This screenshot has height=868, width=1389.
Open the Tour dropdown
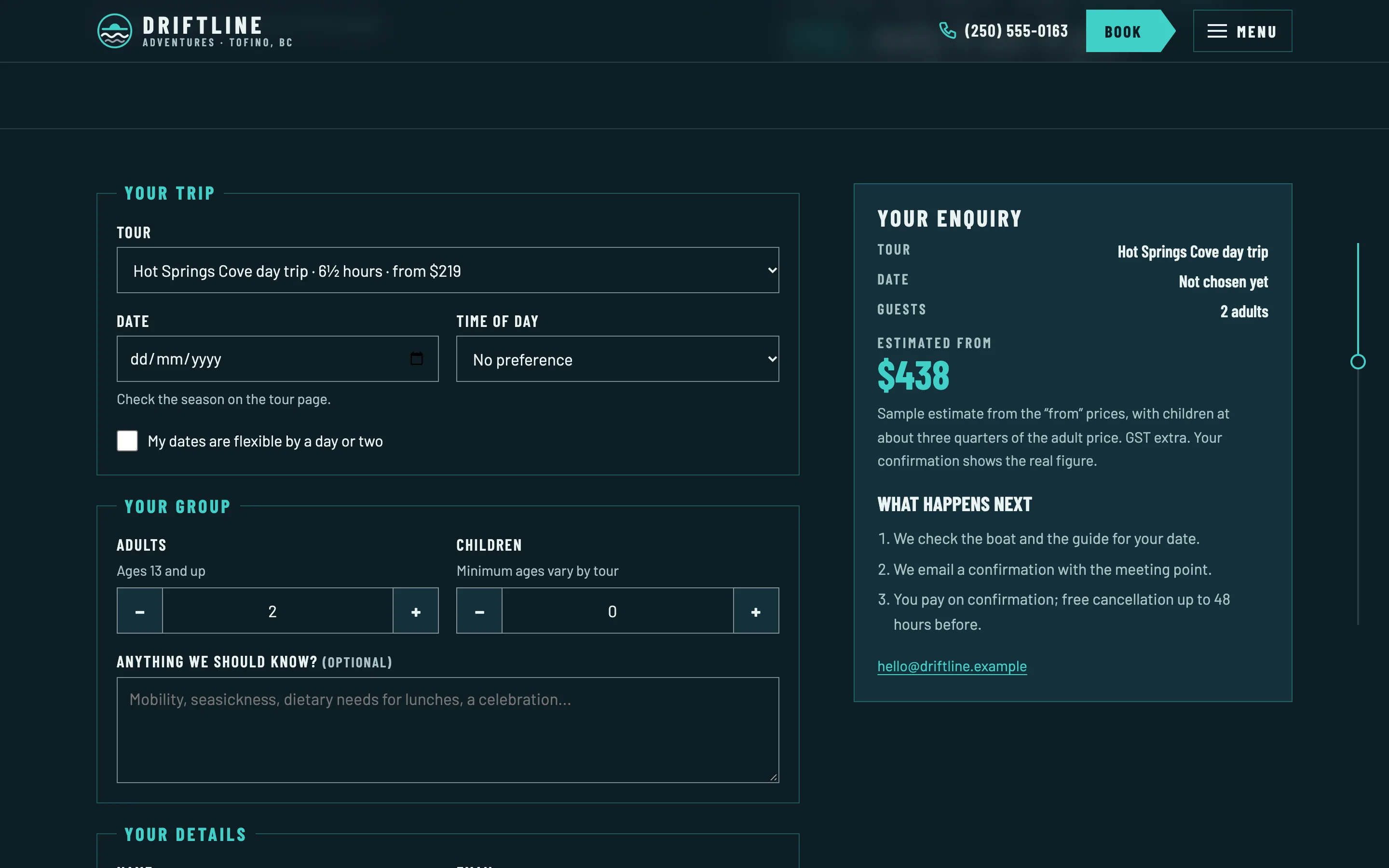point(448,271)
